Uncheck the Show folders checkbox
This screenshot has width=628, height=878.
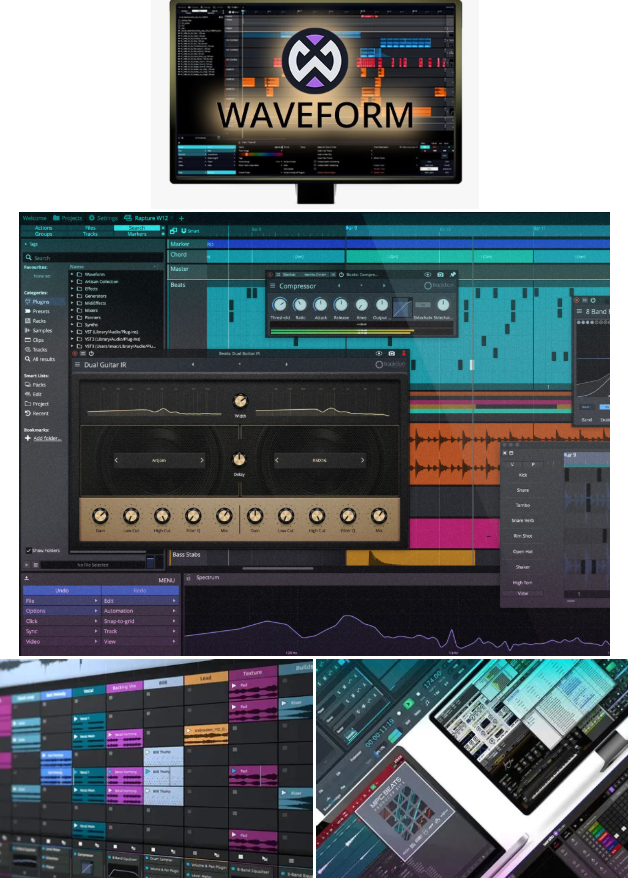[29, 550]
